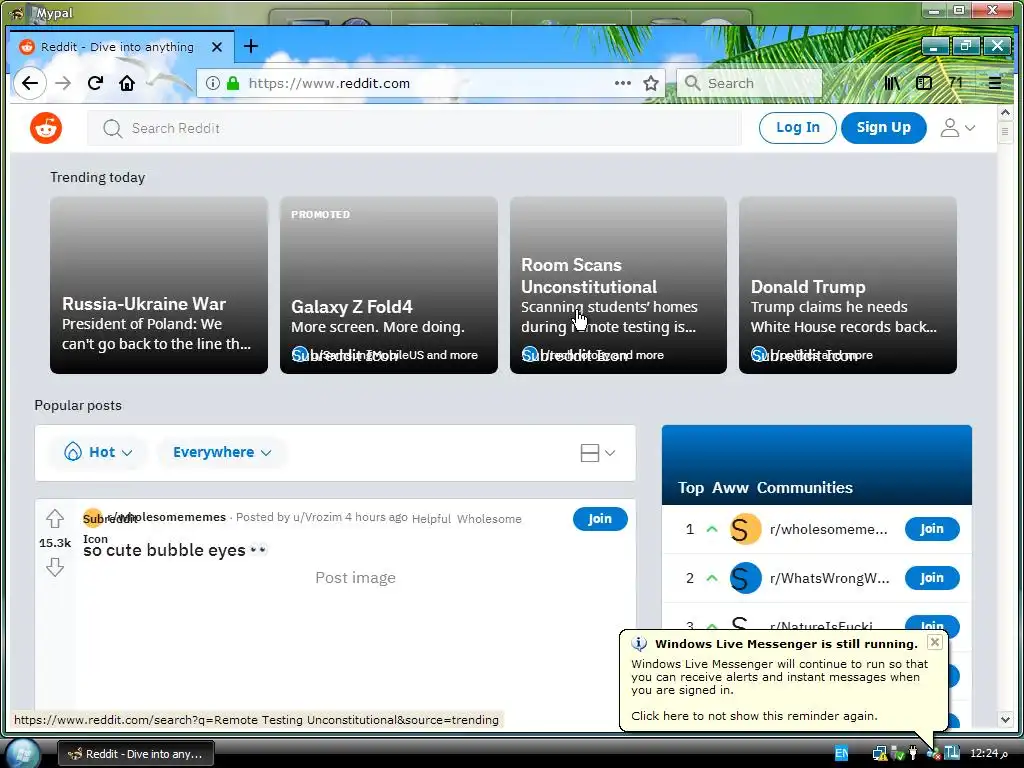Open Russia-Ukraine War trending card

(159, 285)
